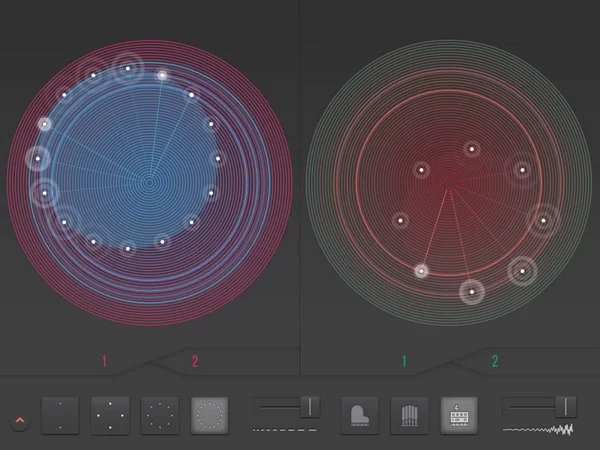Click the right slider handle above waveform
The width and height of the screenshot is (600, 450).
coord(566,405)
